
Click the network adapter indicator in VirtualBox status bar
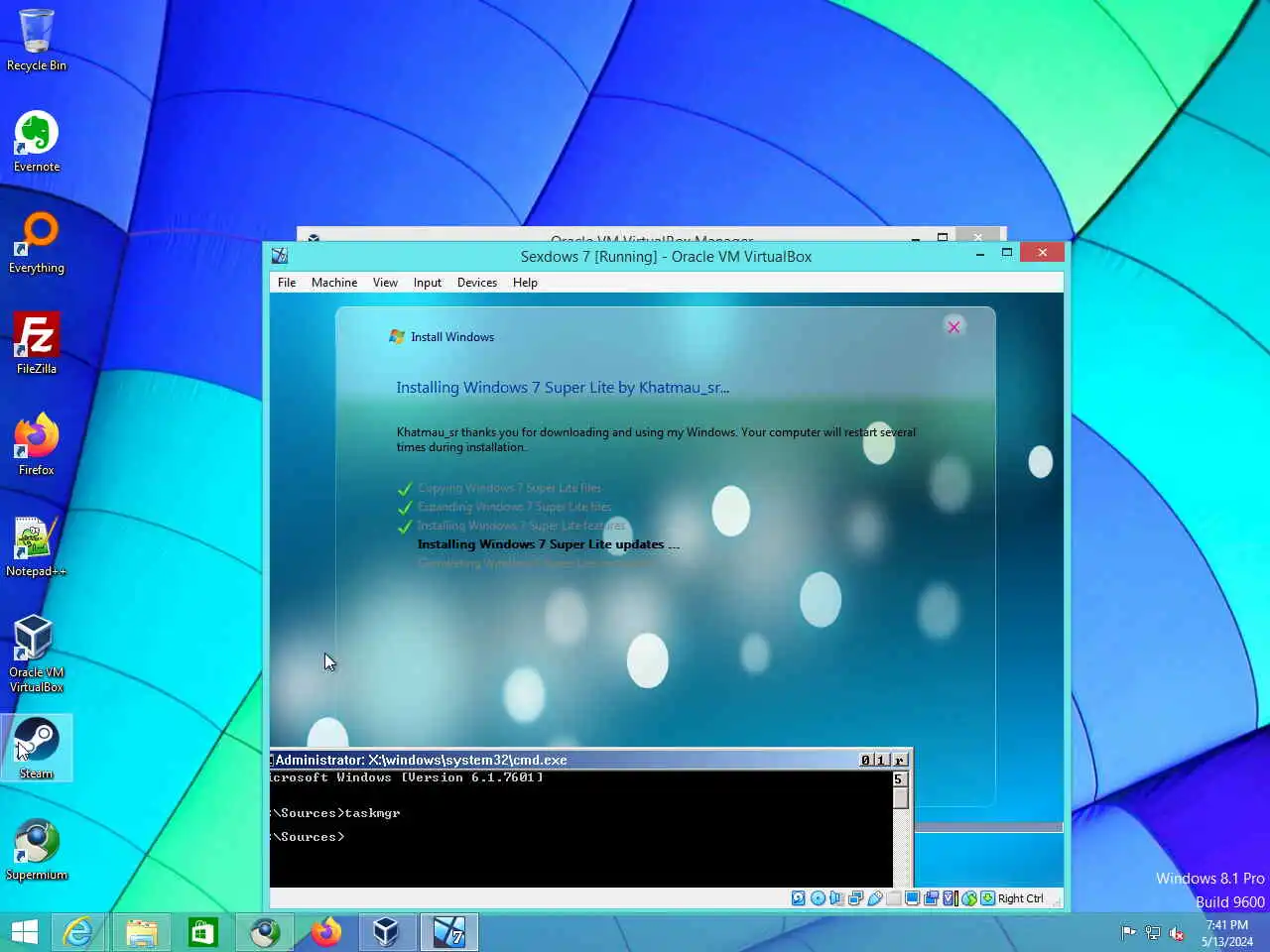click(855, 898)
